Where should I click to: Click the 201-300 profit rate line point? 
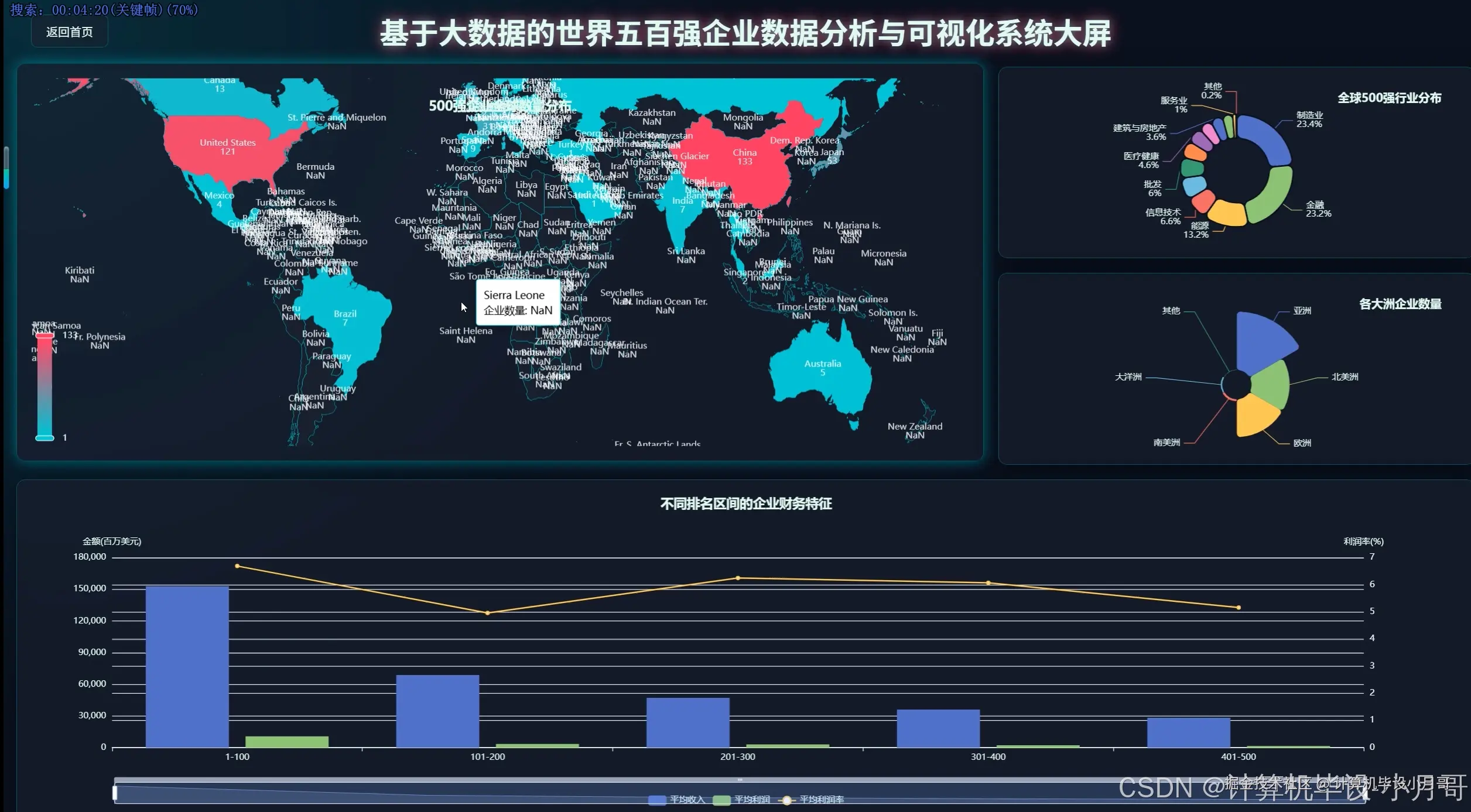click(x=738, y=578)
